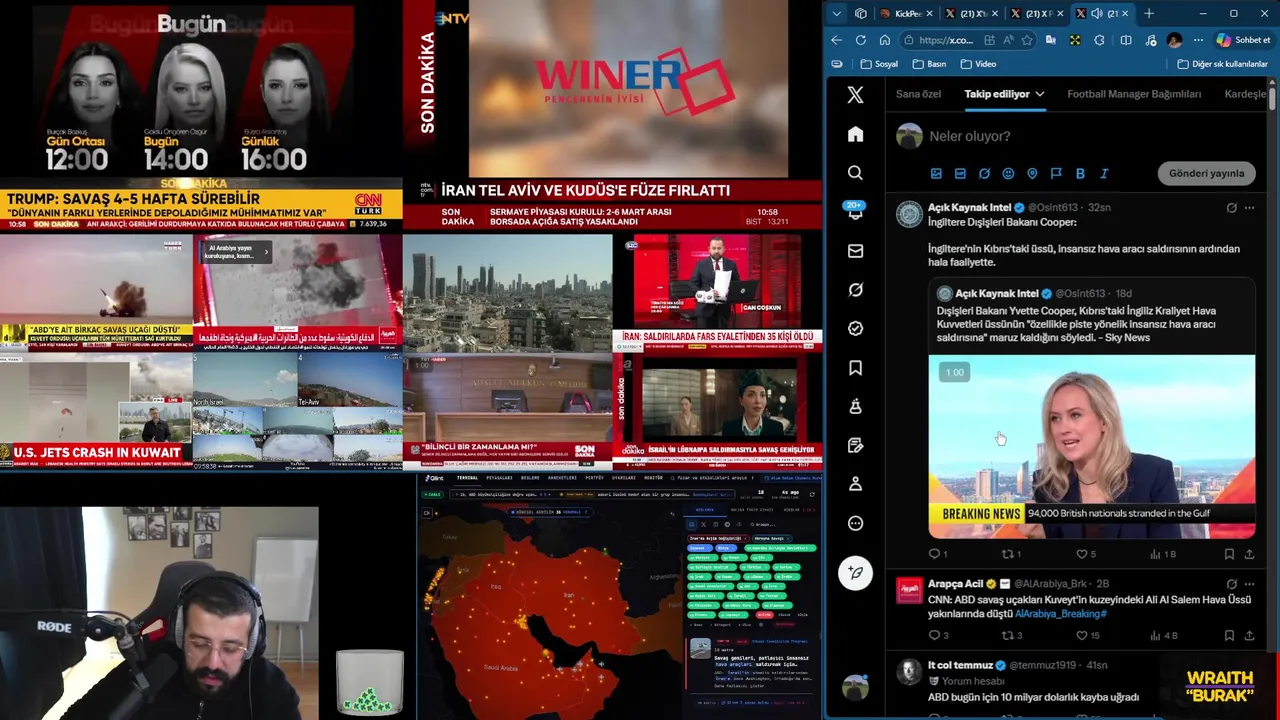The height and width of the screenshot is (720, 1280).
Task: Open the browser profile avatar menu
Action: click(x=1174, y=40)
